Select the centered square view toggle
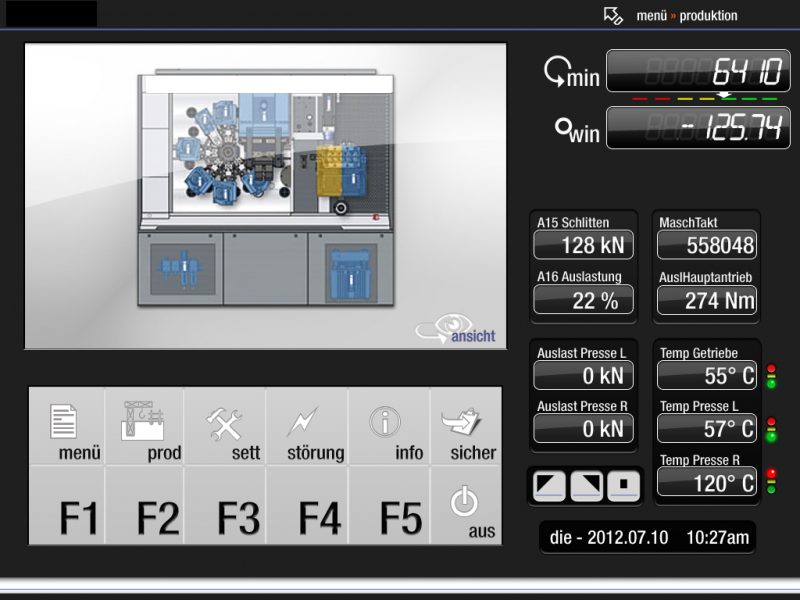 point(624,486)
